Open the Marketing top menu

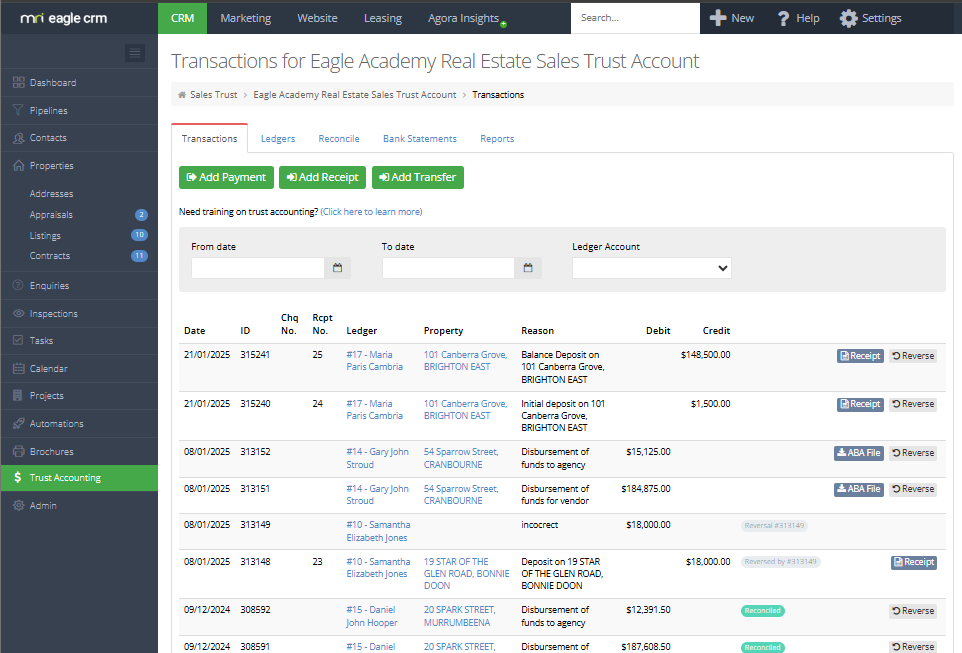(x=245, y=18)
